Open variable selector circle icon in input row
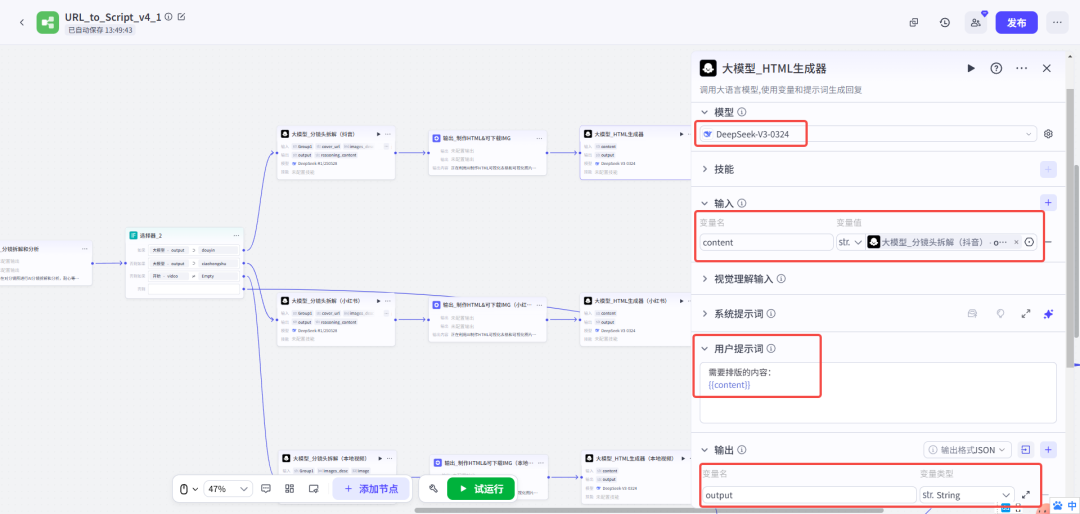This screenshot has height=514, width=1080. coord(1030,243)
